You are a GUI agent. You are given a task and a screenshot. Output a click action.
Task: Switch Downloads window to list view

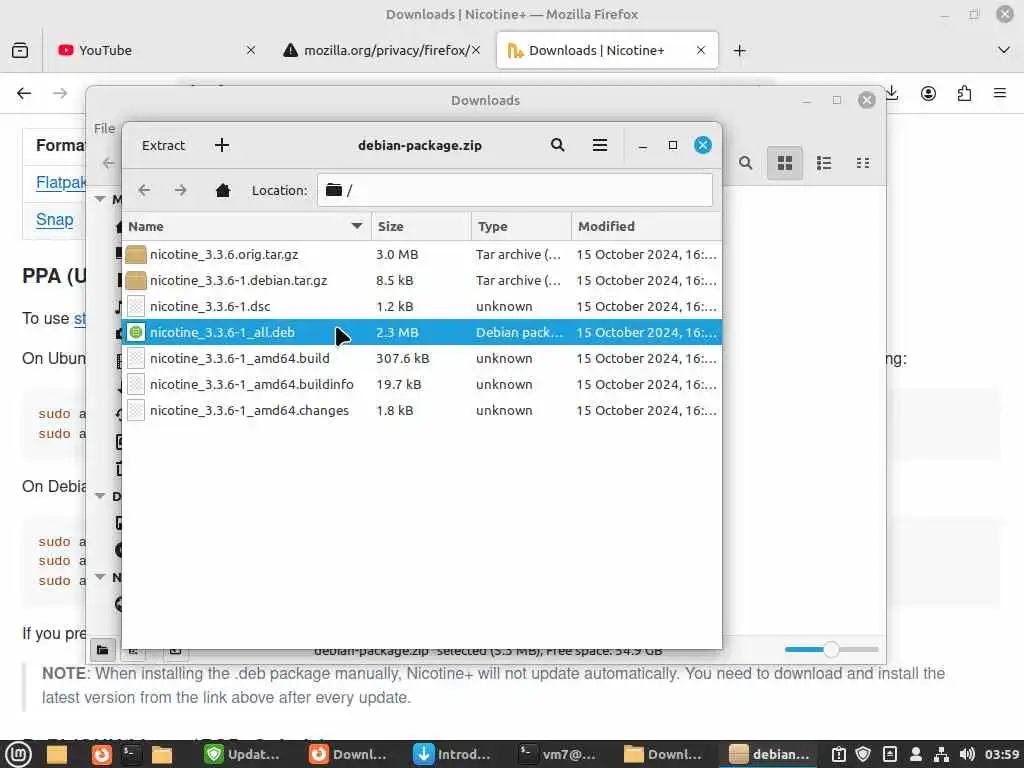824,163
